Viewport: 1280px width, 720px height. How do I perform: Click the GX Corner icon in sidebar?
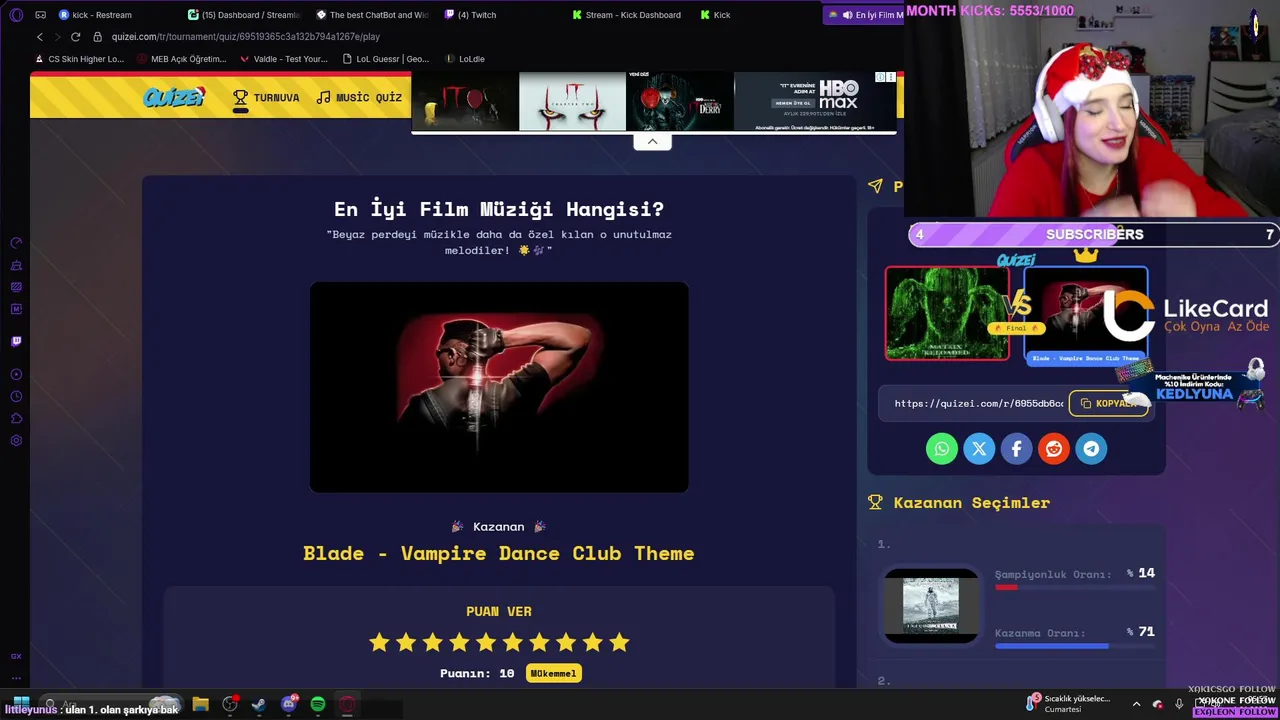pyautogui.click(x=16, y=656)
